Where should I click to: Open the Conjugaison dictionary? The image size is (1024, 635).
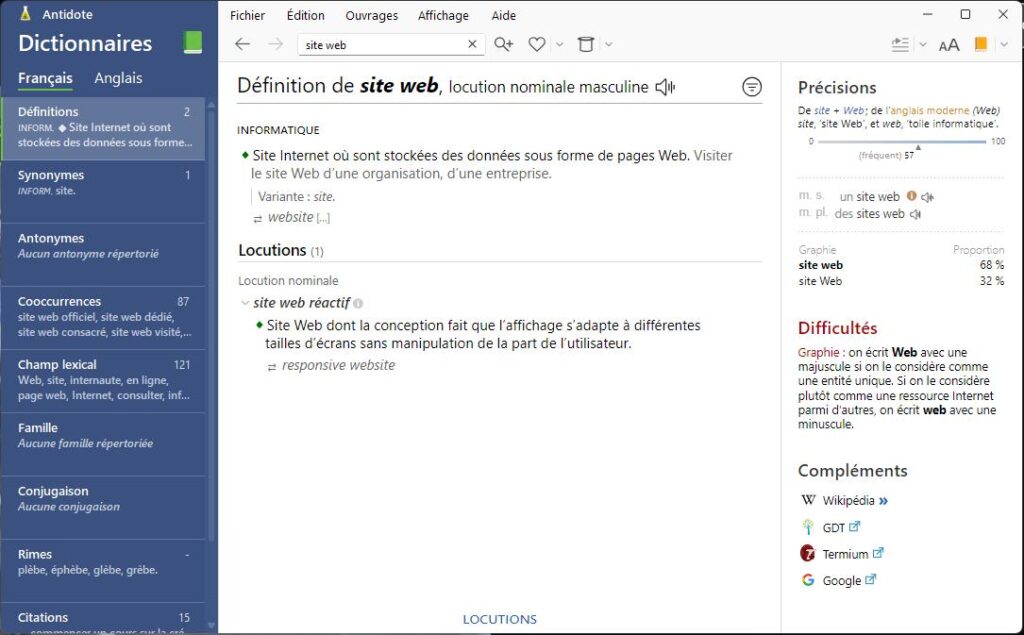pos(103,508)
